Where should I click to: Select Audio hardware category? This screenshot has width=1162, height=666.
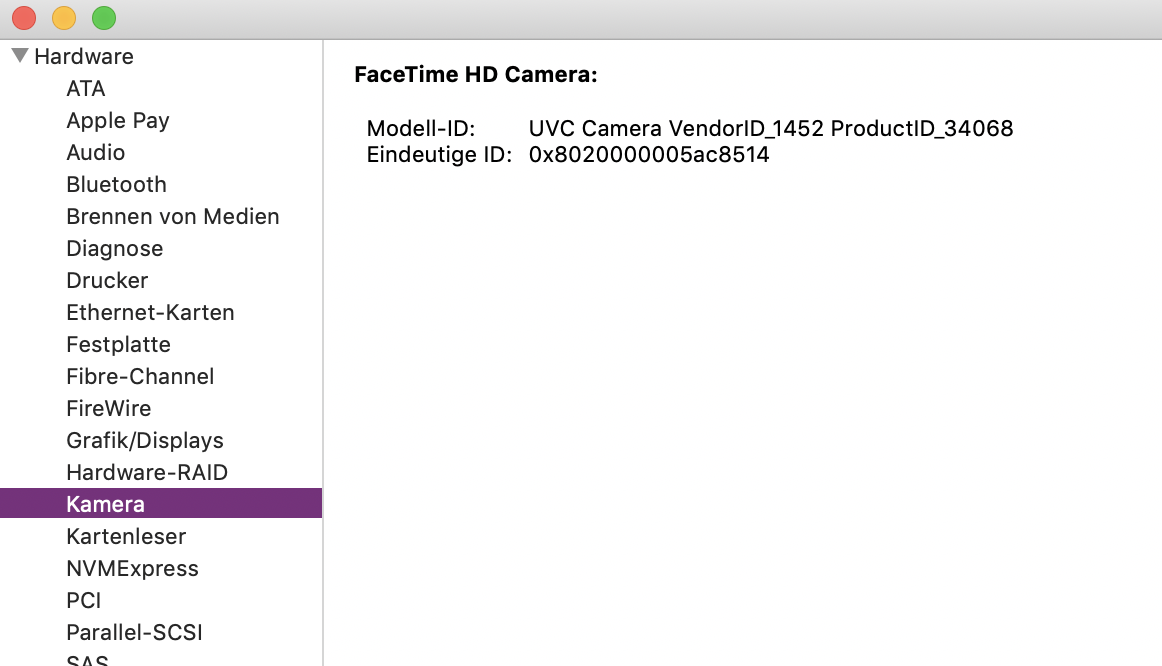pos(96,152)
